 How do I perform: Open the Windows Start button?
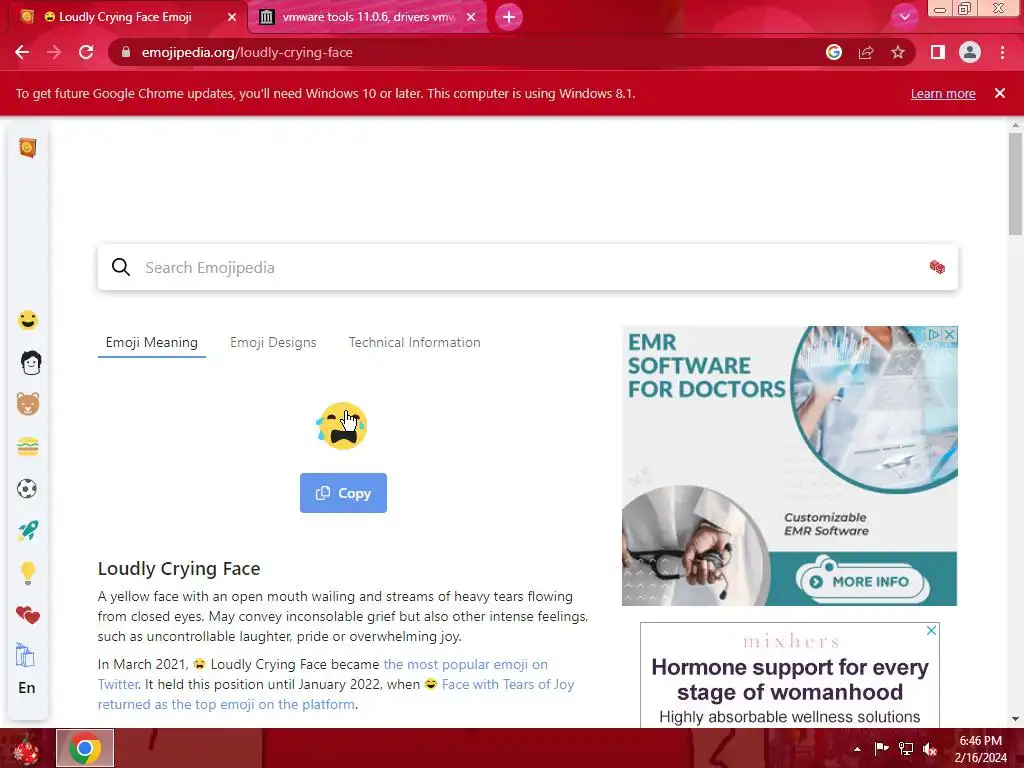(x=26, y=748)
